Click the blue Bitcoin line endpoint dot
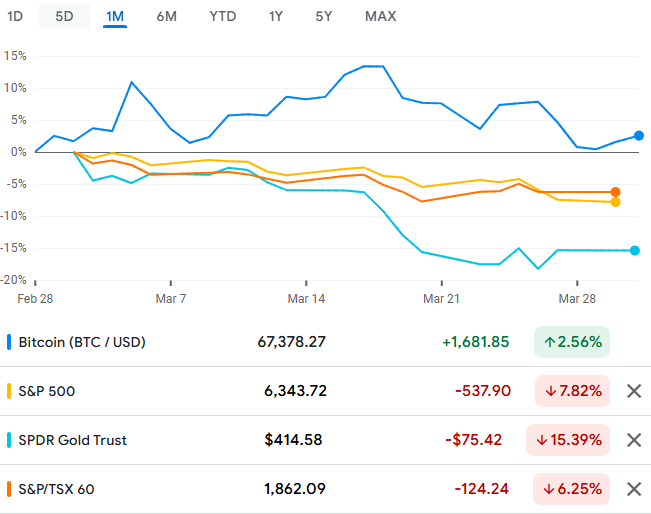The width and height of the screenshot is (651, 514). (638, 136)
